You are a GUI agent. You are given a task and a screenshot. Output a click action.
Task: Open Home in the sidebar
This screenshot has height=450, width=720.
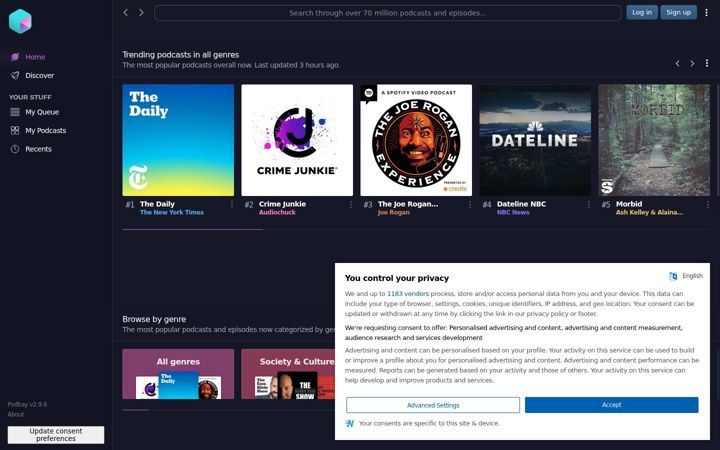[35, 57]
